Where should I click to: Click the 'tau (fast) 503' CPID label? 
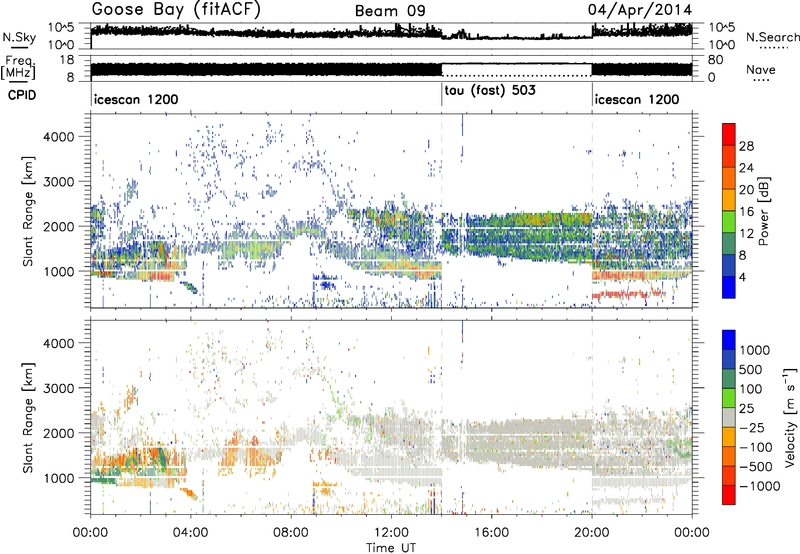click(x=490, y=91)
